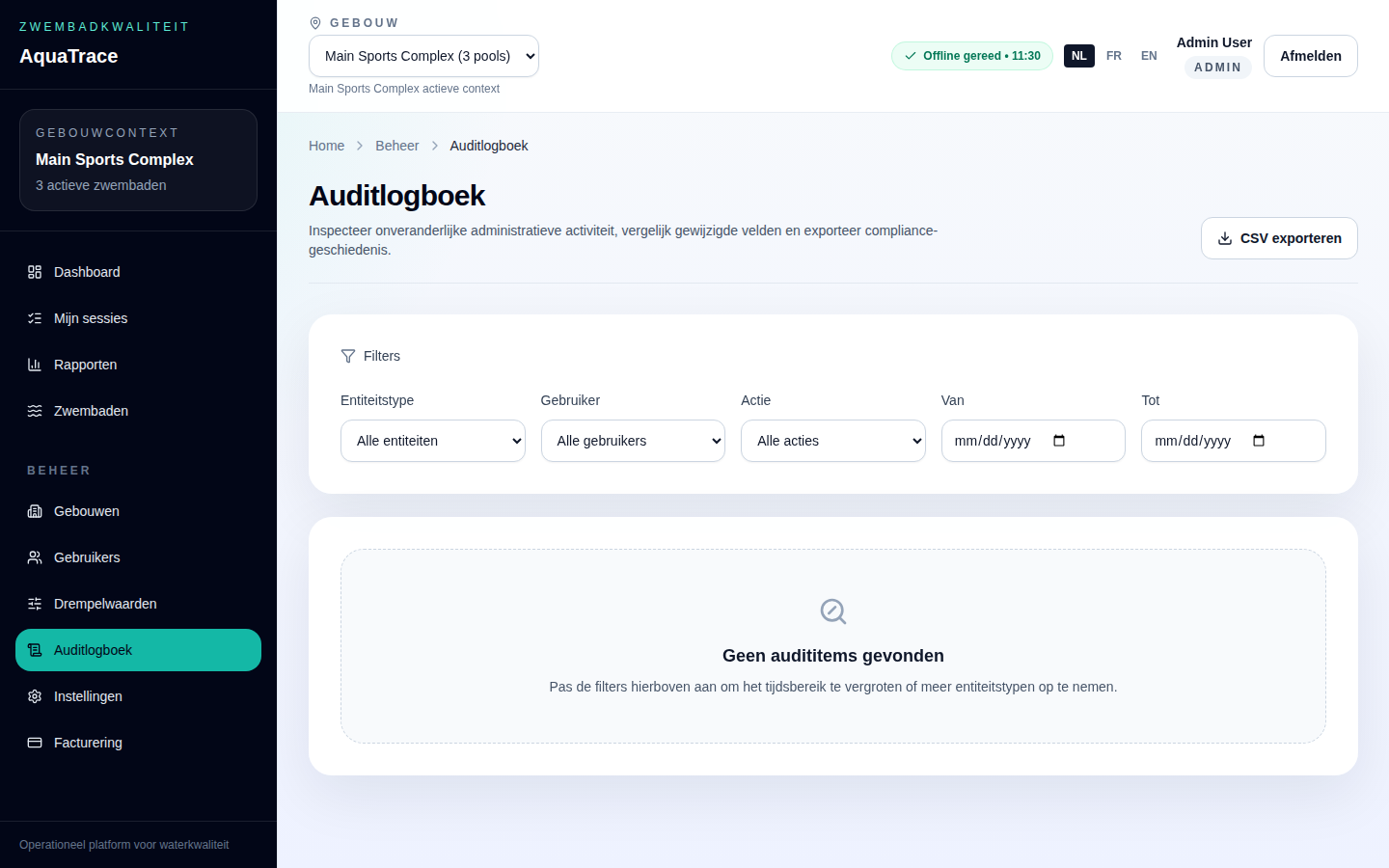Click the Gebruiker field label
The height and width of the screenshot is (868, 1389).
click(570, 400)
